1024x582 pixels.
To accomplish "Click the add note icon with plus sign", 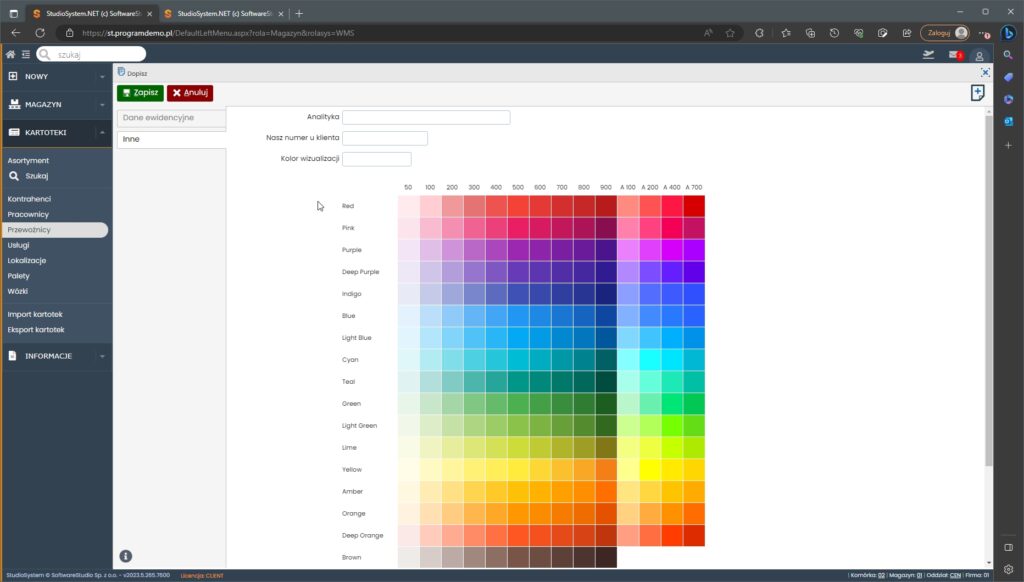I will 977,92.
